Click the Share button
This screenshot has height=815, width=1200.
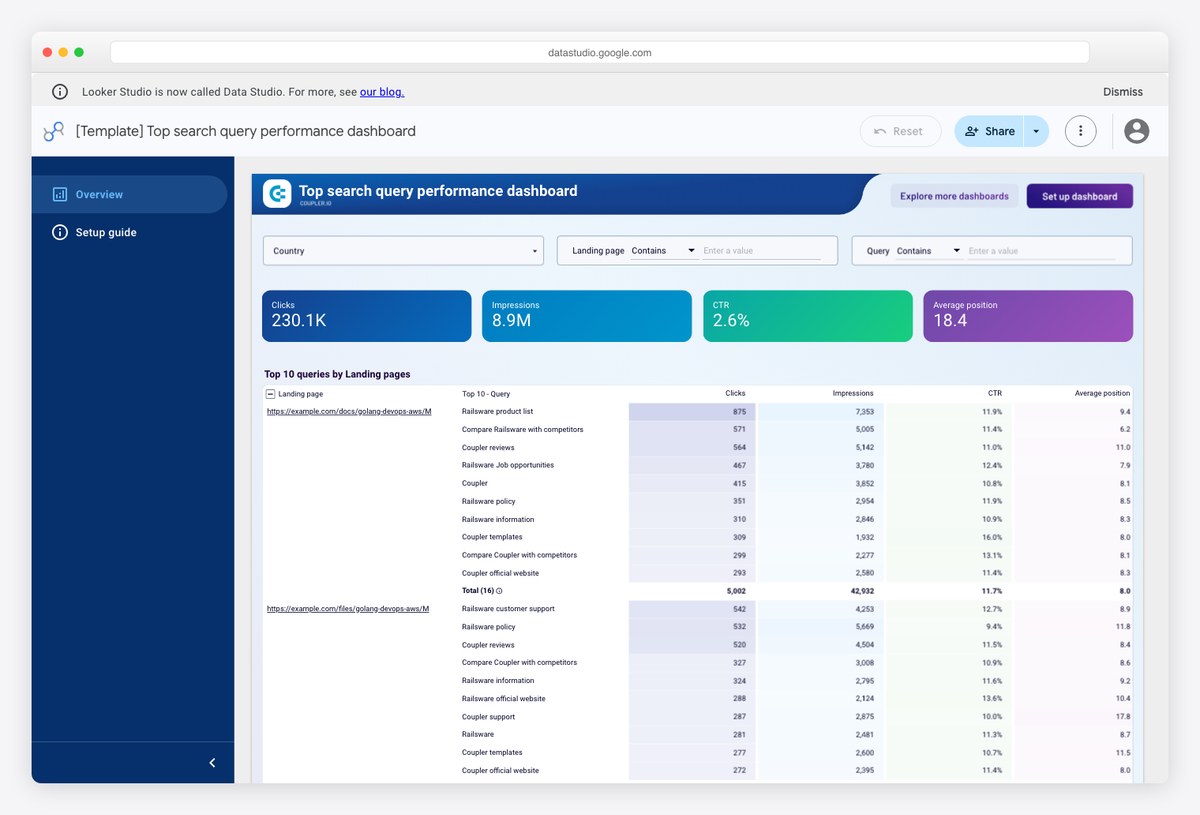pos(989,131)
